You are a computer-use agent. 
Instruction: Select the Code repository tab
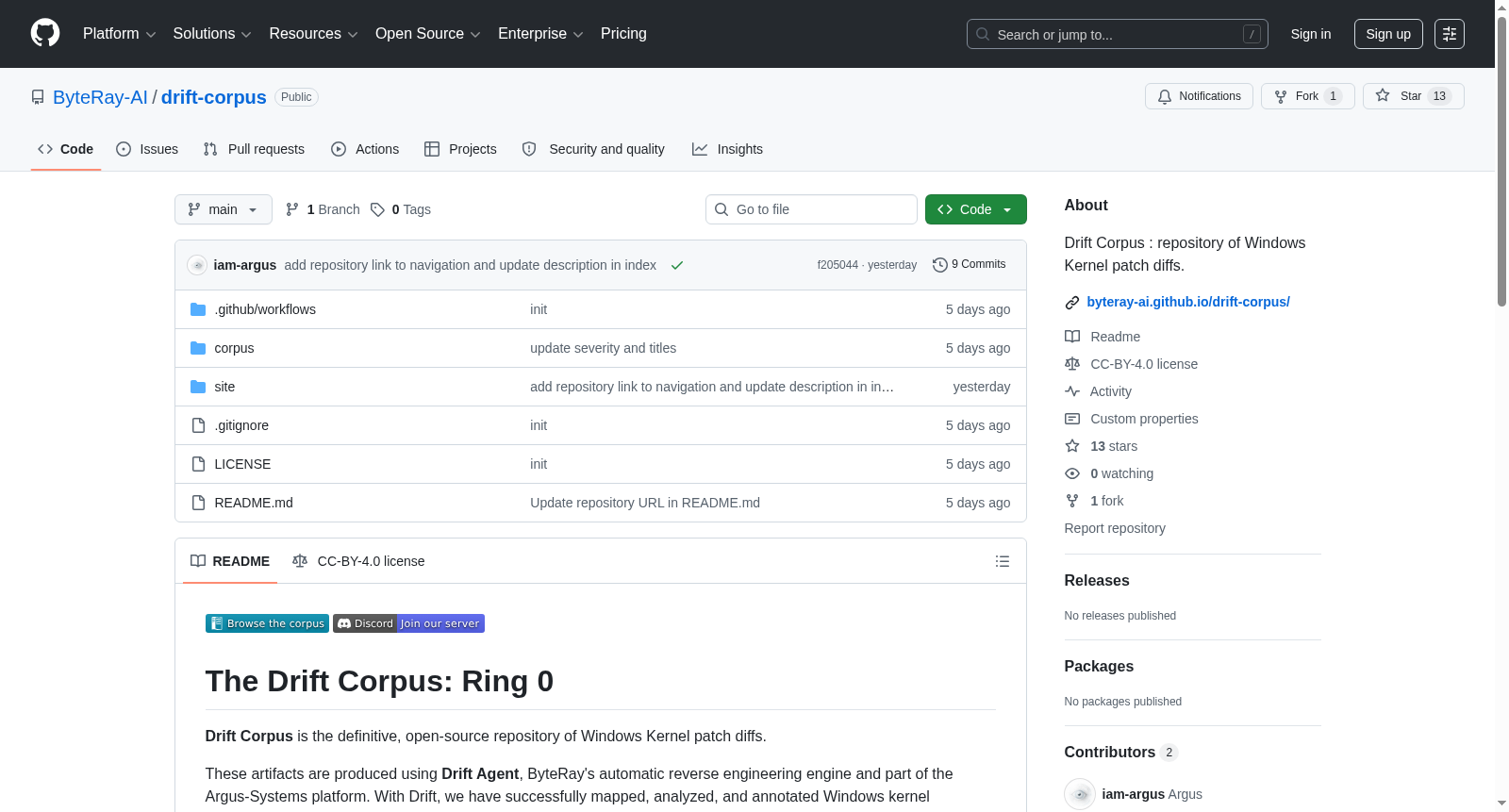click(x=66, y=149)
